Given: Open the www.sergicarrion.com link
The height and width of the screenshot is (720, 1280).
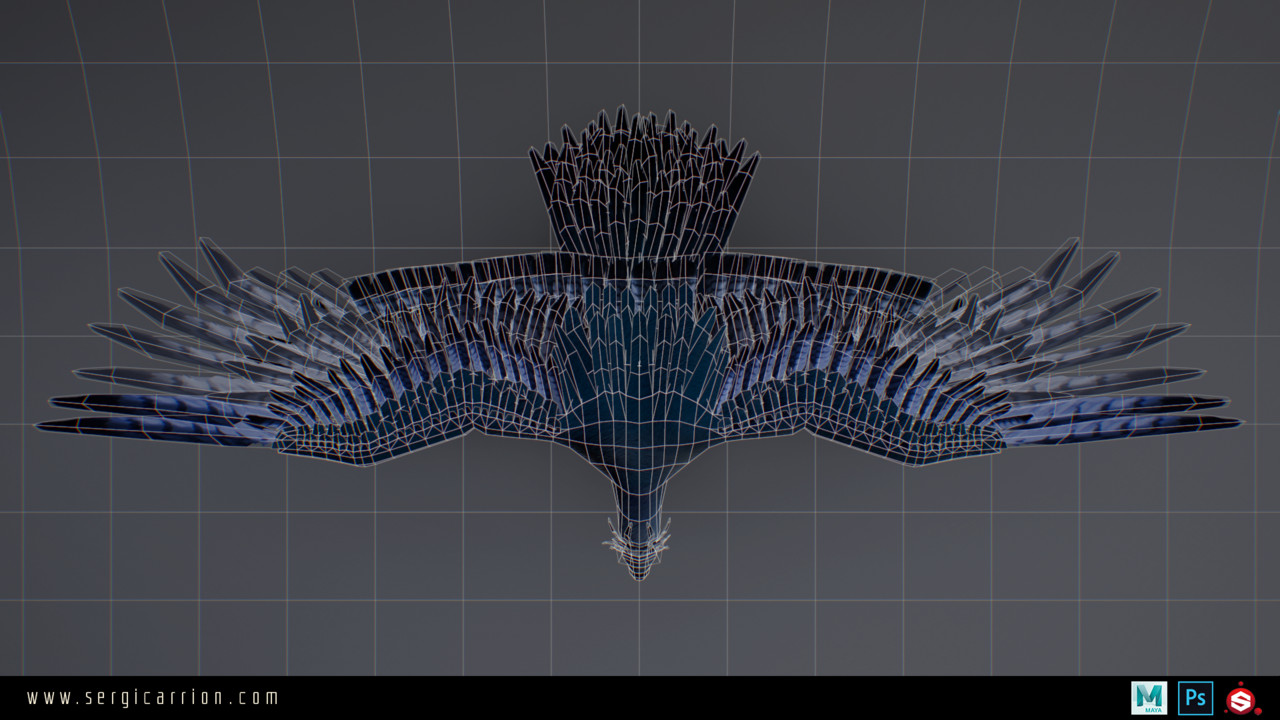Looking at the screenshot, I should click(x=153, y=698).
